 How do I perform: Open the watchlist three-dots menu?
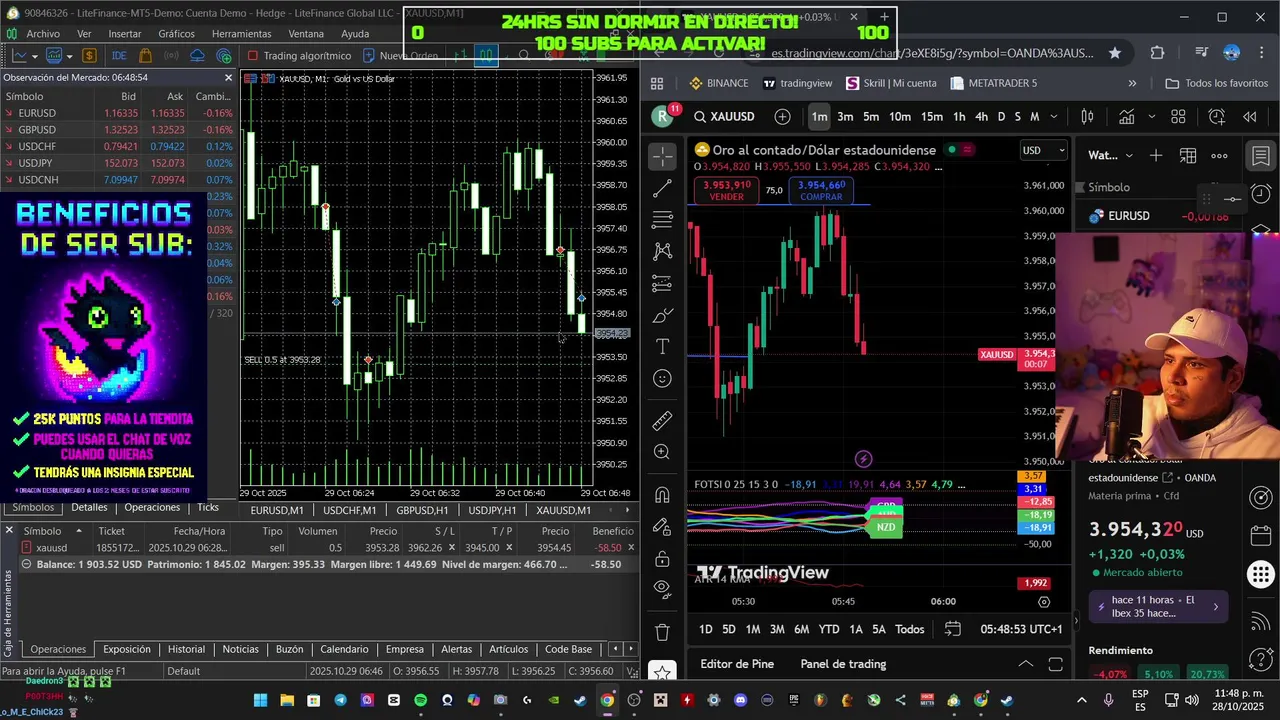1220,156
